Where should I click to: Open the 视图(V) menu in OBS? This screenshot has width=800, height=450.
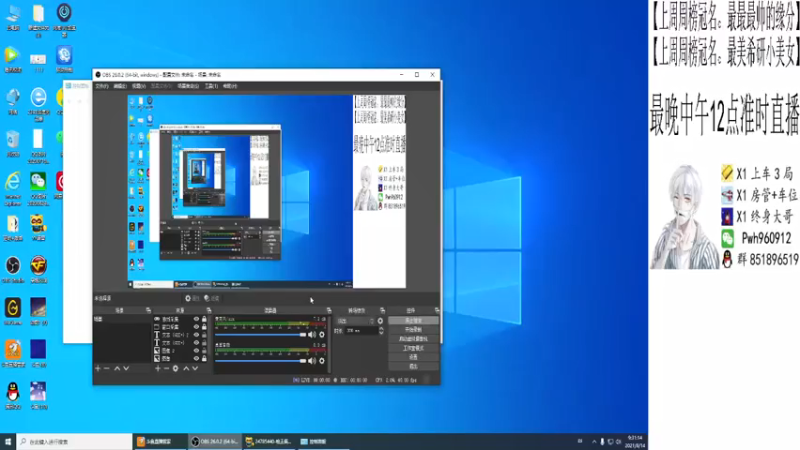click(138, 86)
